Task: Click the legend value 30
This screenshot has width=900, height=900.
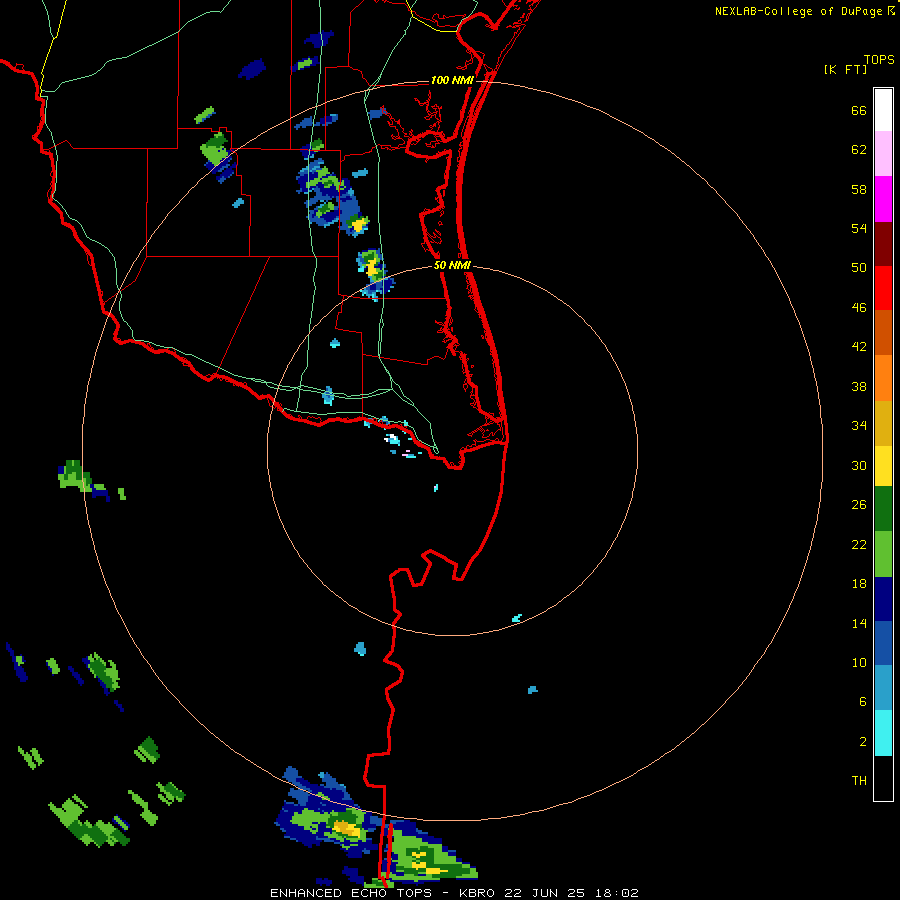Action: [859, 465]
